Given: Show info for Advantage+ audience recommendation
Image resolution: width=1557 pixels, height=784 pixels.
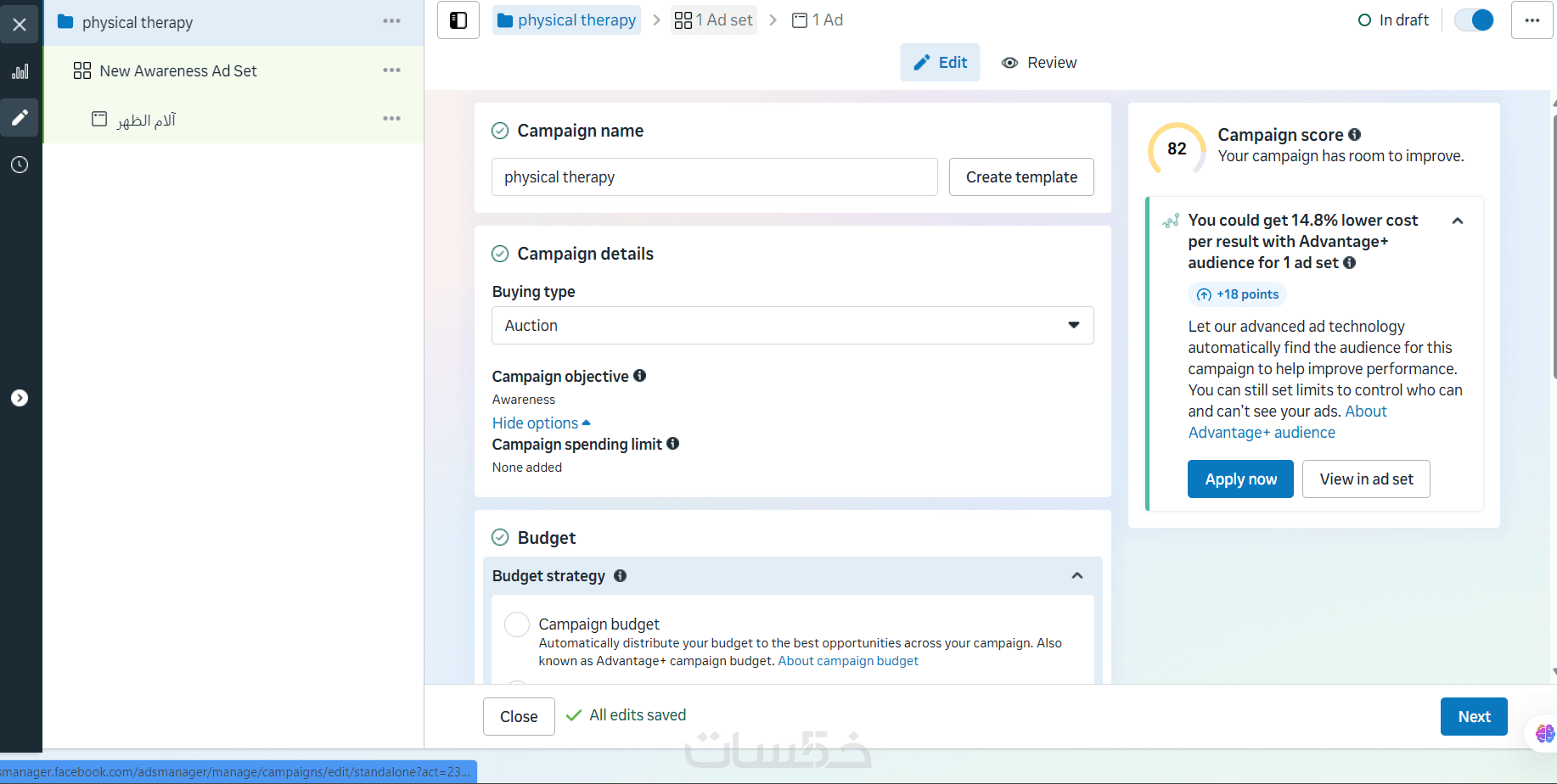Looking at the screenshot, I should click(1350, 263).
